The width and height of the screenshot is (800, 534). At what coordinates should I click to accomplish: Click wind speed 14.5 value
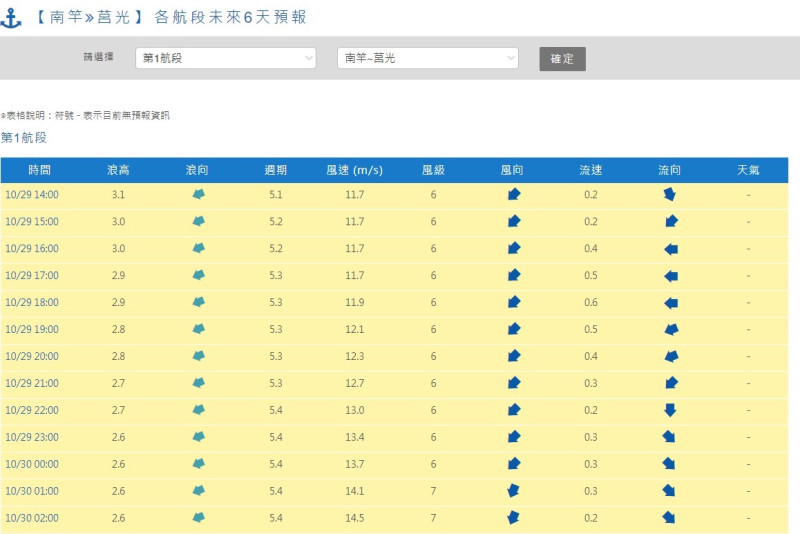pos(355,518)
